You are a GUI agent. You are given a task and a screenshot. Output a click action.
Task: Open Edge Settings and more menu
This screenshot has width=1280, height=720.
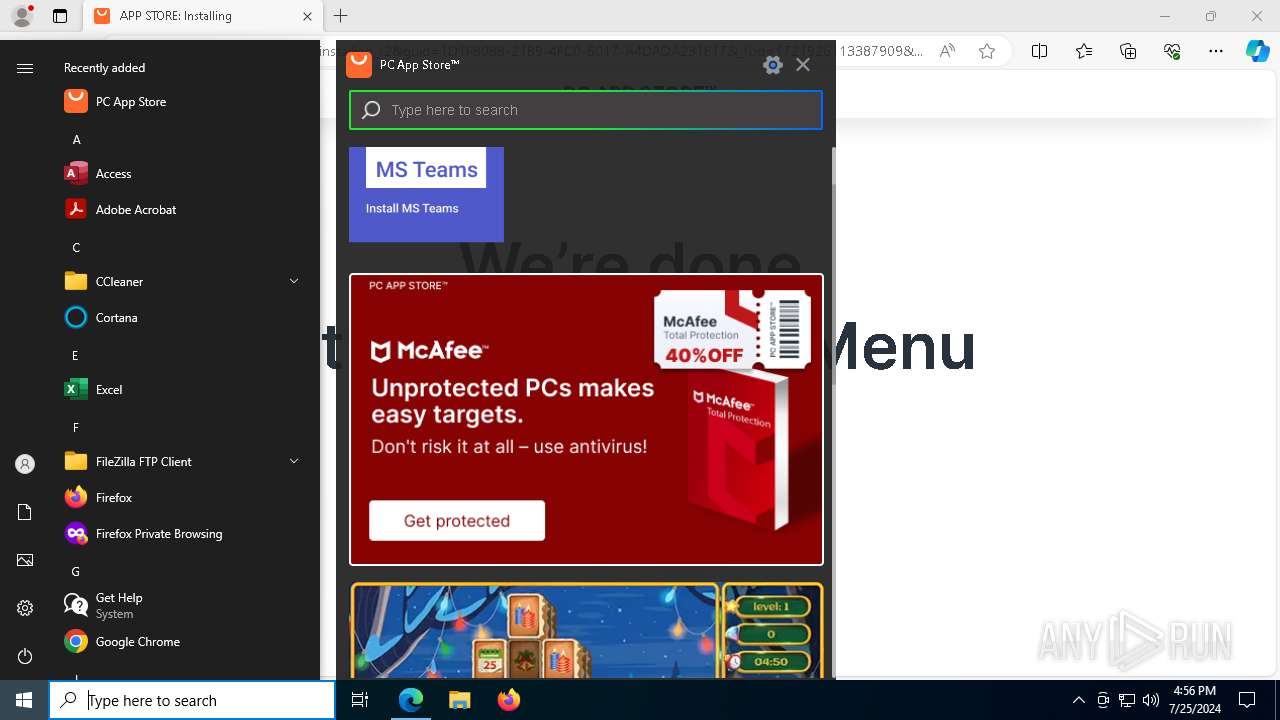tap(1216, 52)
